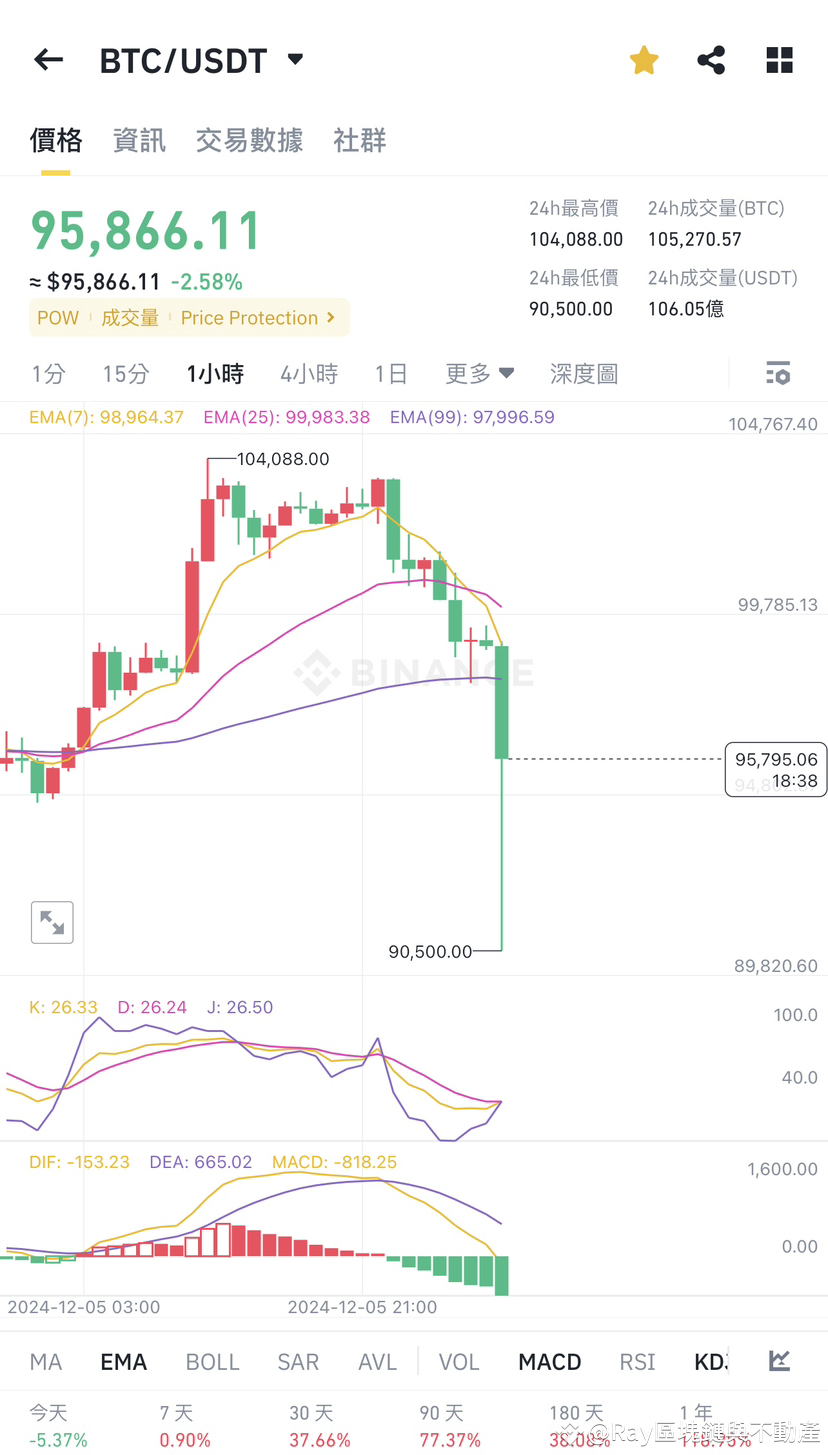Open chart settings icon beside 深度圖
The width and height of the screenshot is (828, 1455).
(x=778, y=373)
